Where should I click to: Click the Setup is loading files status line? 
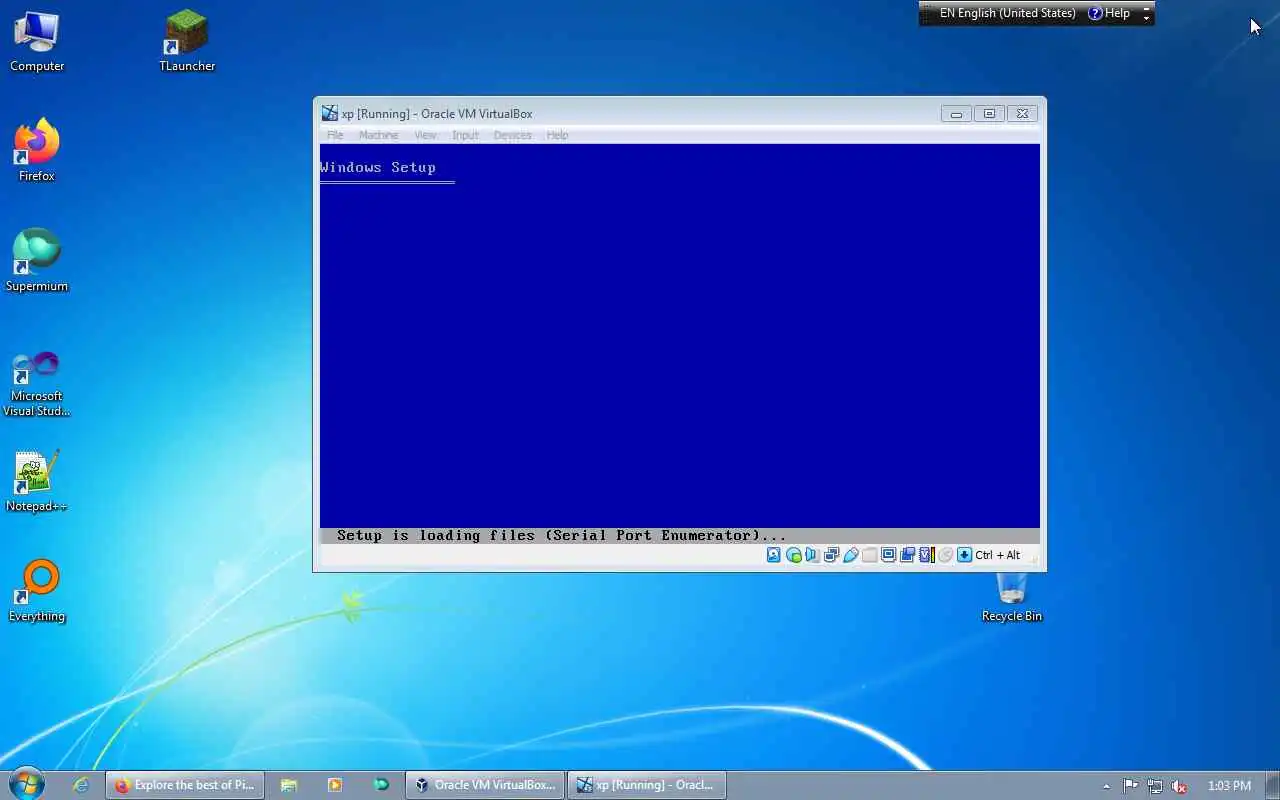point(561,535)
